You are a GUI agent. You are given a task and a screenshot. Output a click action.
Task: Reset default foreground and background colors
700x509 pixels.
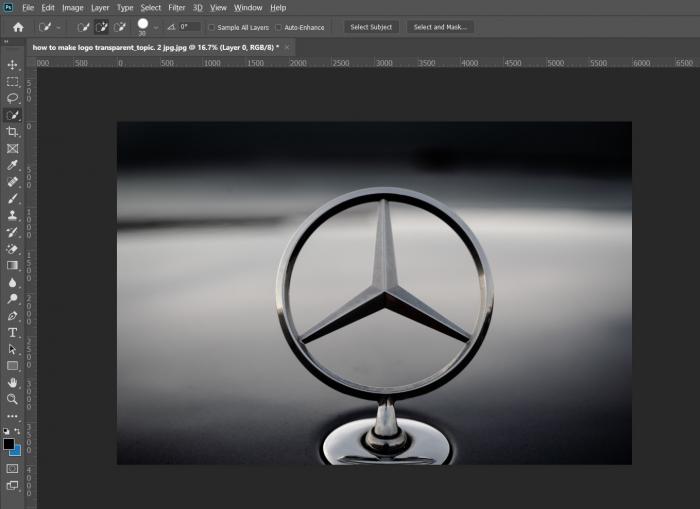click(6, 431)
